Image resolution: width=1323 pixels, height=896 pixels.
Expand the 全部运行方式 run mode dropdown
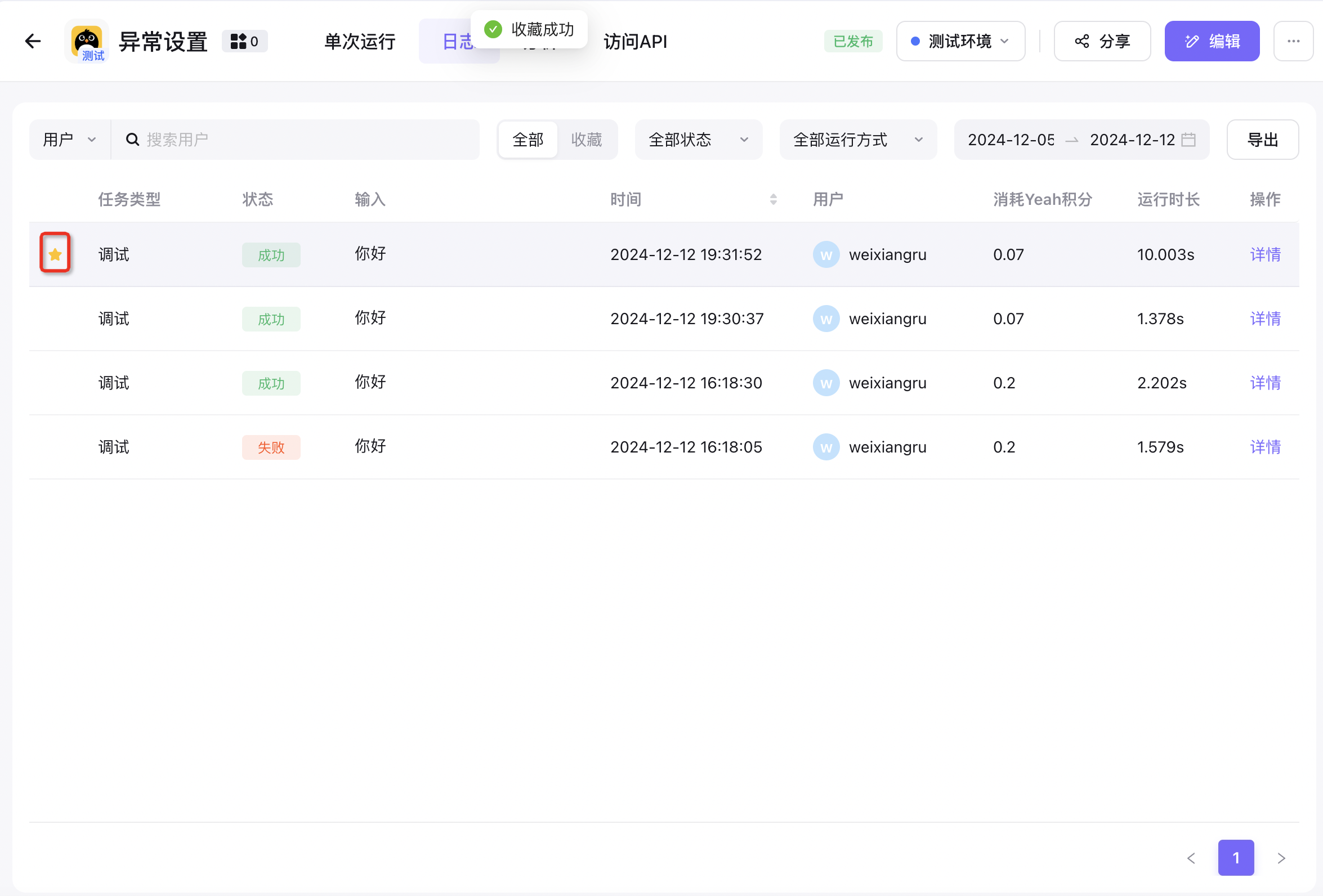point(858,140)
